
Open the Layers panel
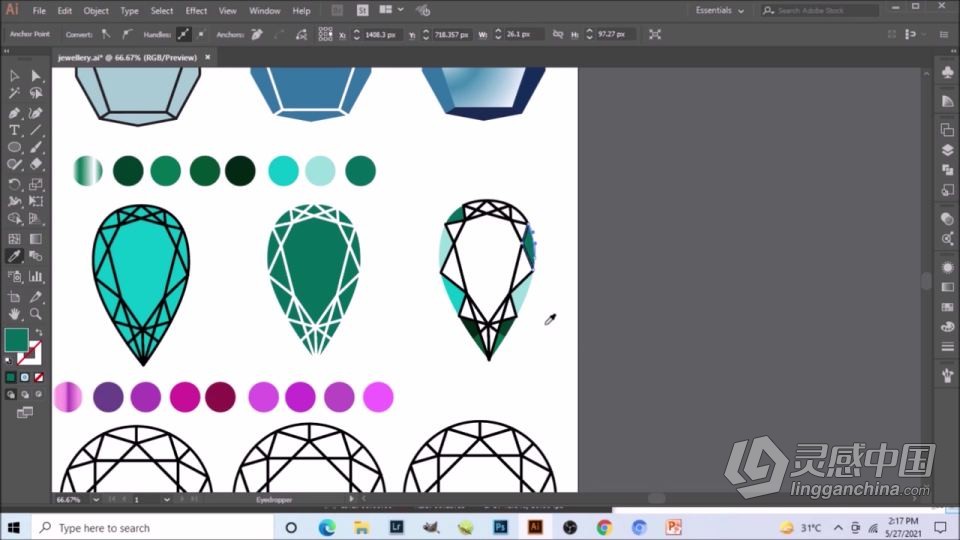tap(947, 150)
